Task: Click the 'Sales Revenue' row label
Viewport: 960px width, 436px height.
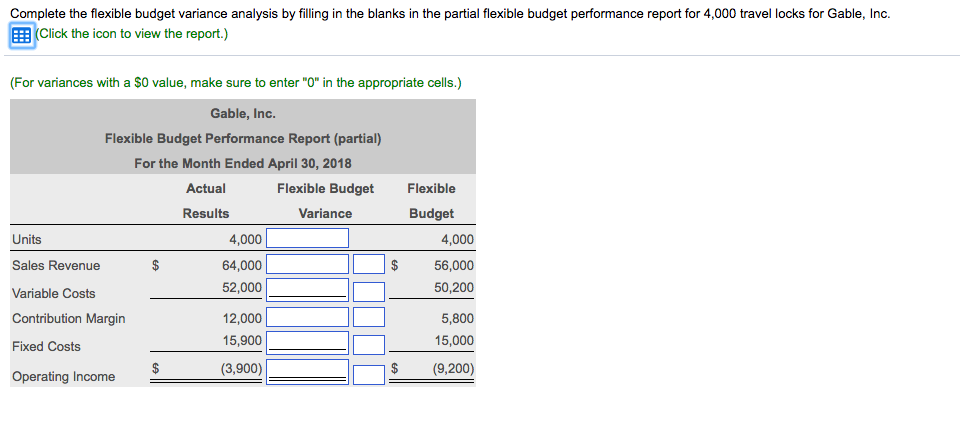Action: click(56, 265)
